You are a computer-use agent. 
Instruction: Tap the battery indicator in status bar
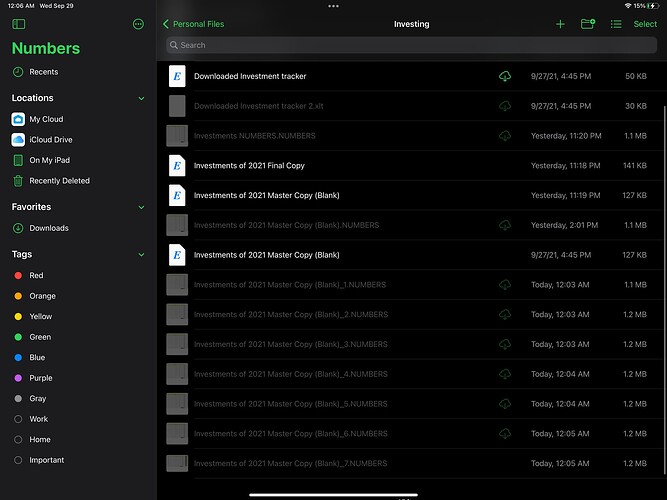click(x=653, y=6)
